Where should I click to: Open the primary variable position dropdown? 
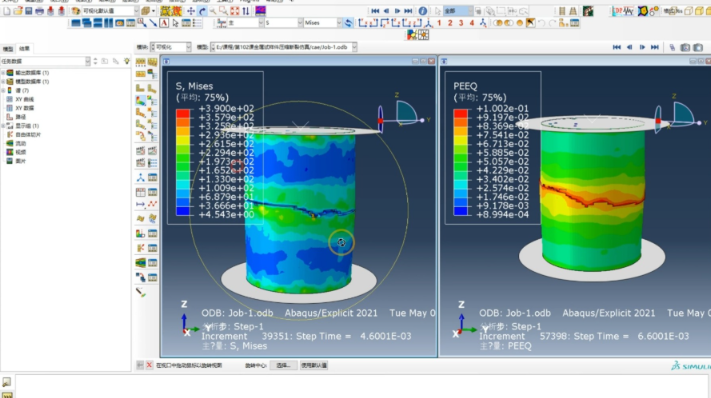pyautogui.click(x=261, y=23)
